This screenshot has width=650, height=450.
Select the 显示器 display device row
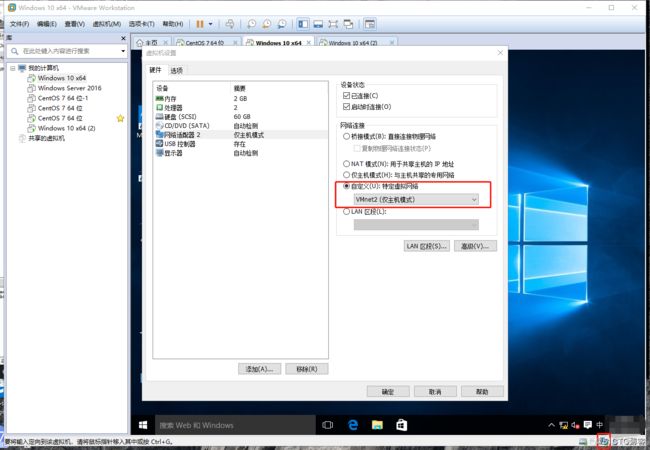(241, 153)
